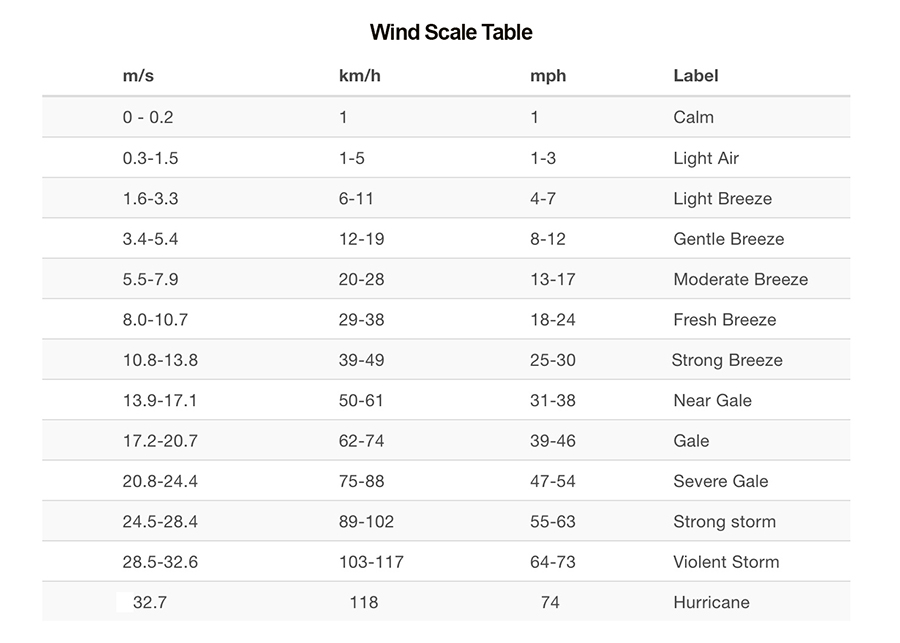The image size is (900, 643).
Task: Select the mph column header
Action: pyautogui.click(x=548, y=76)
